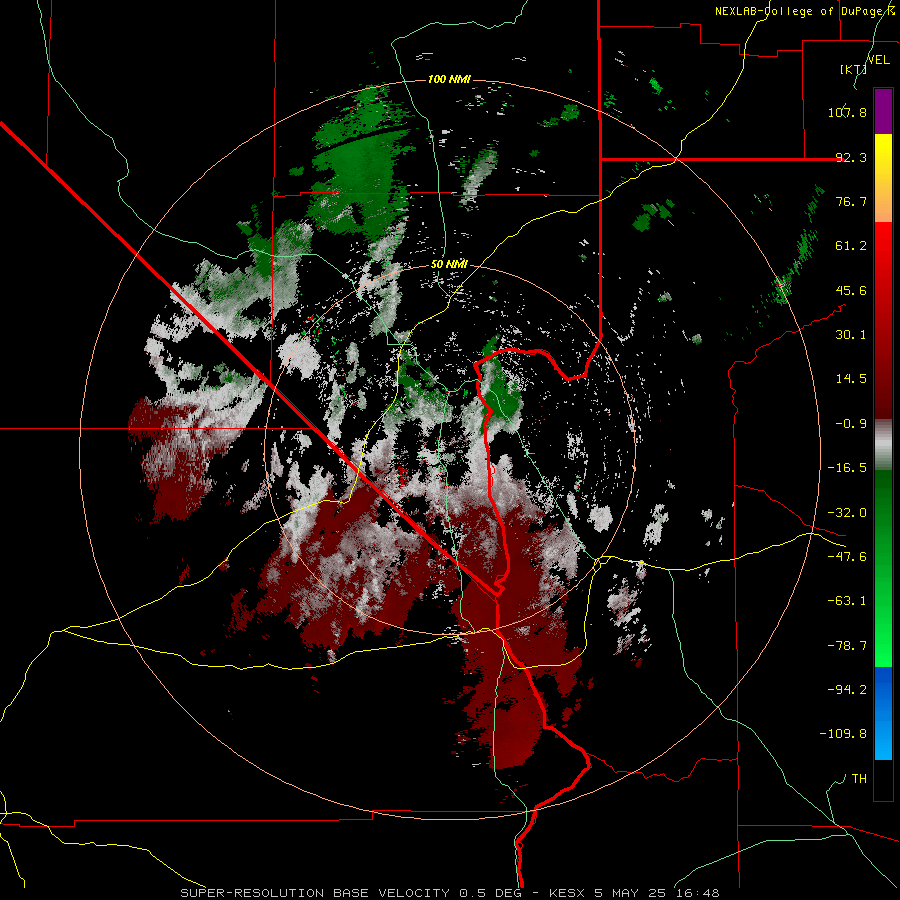
Task: Select the -47.6 legend value
Action: pos(847,556)
